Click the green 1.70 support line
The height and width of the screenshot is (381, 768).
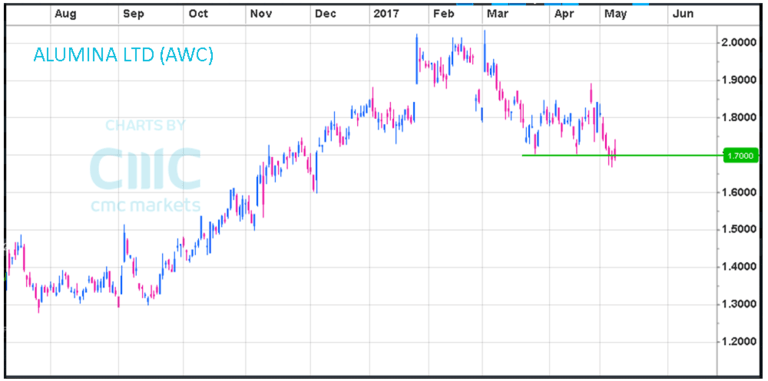point(623,156)
